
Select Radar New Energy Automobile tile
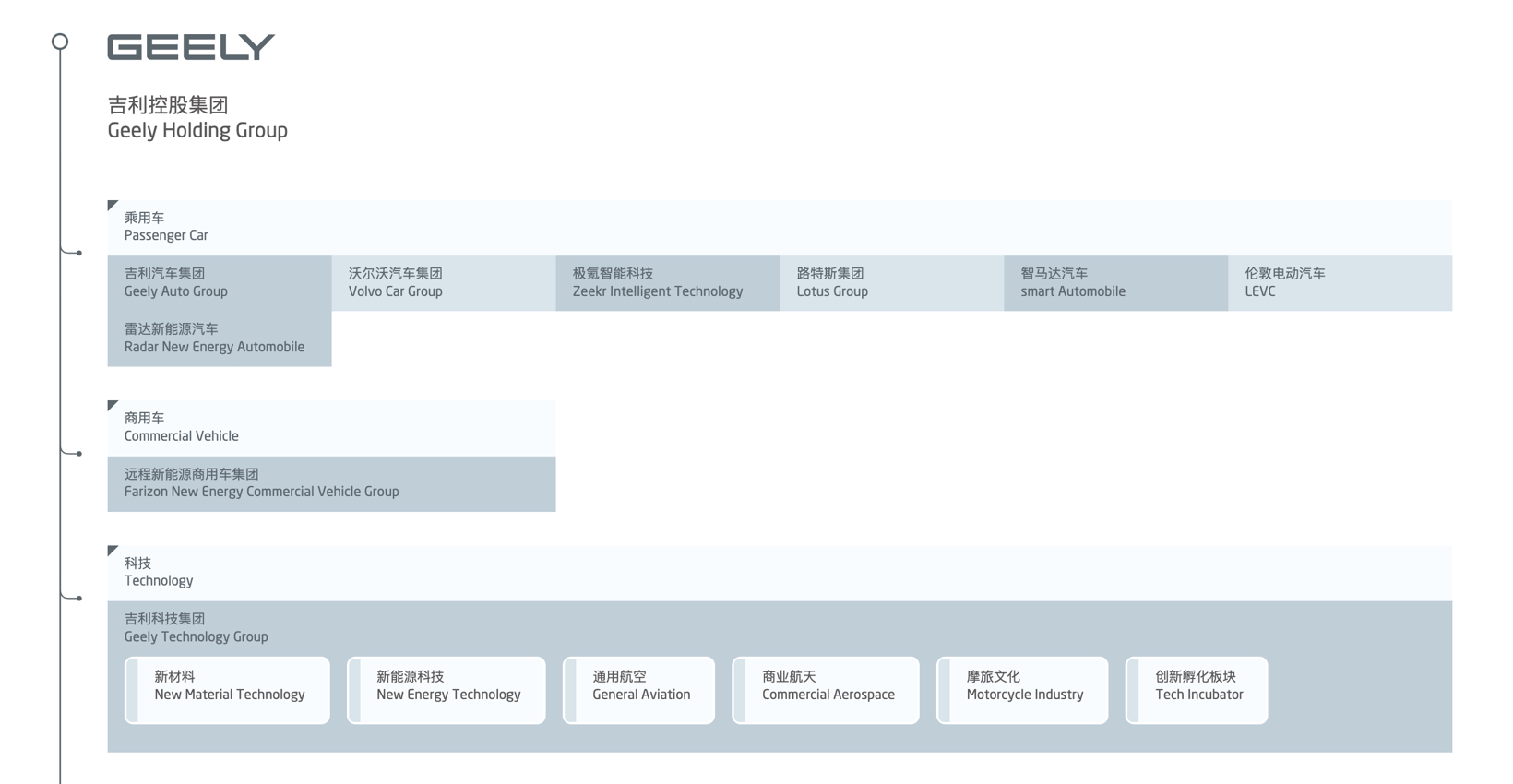219,339
